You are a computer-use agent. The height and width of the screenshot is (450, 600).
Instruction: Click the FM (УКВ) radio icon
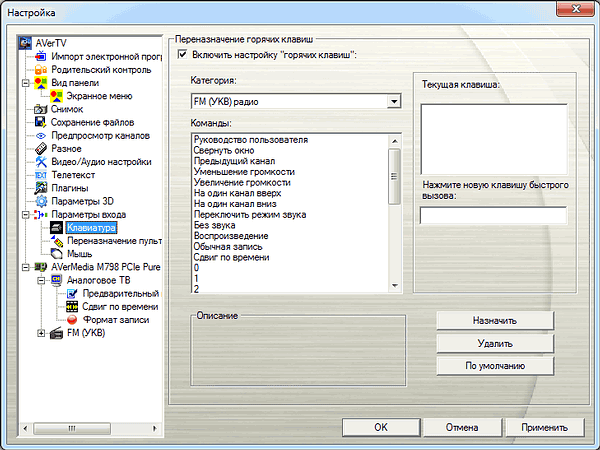(56, 333)
